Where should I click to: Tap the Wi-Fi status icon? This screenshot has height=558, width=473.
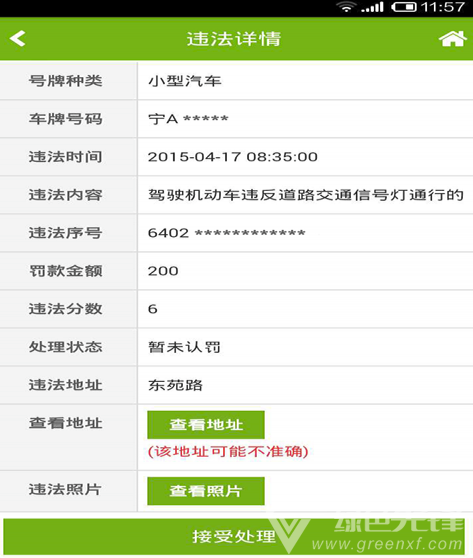point(346,7)
